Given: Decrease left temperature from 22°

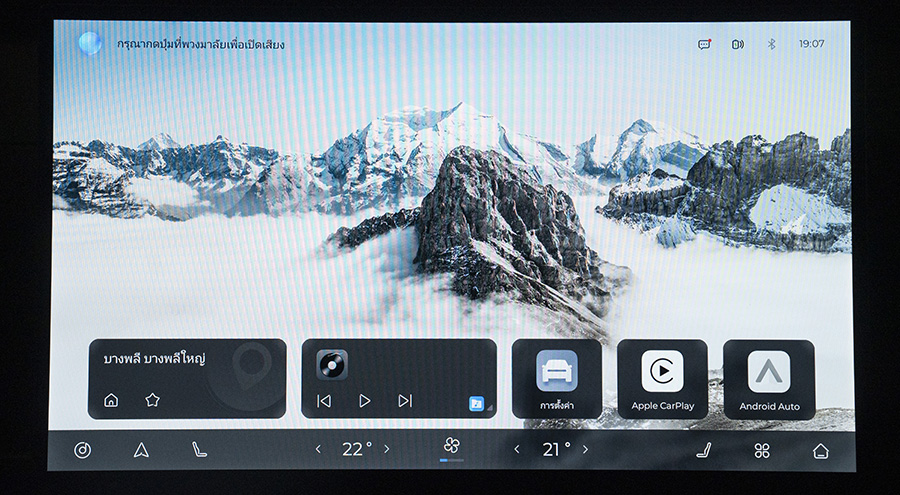Looking at the screenshot, I should [x=318, y=450].
